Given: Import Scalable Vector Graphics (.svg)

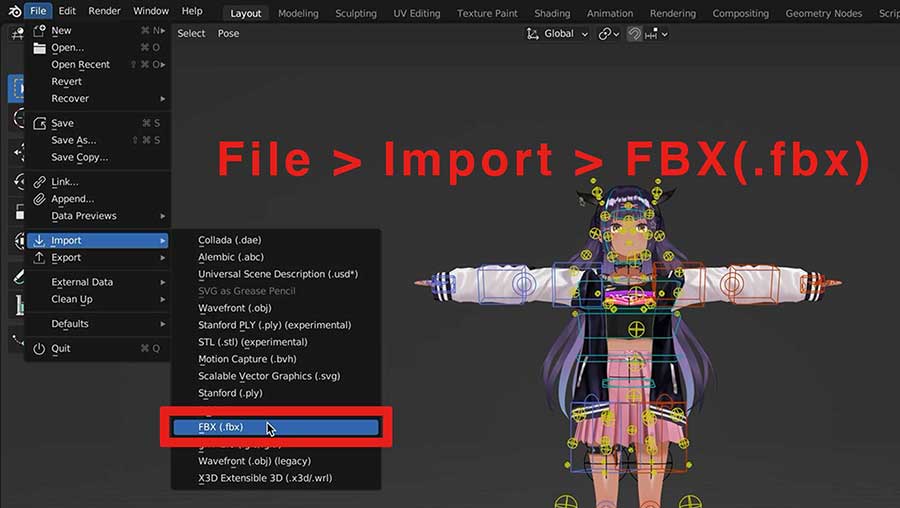Looking at the screenshot, I should pyautogui.click(x=276, y=376).
